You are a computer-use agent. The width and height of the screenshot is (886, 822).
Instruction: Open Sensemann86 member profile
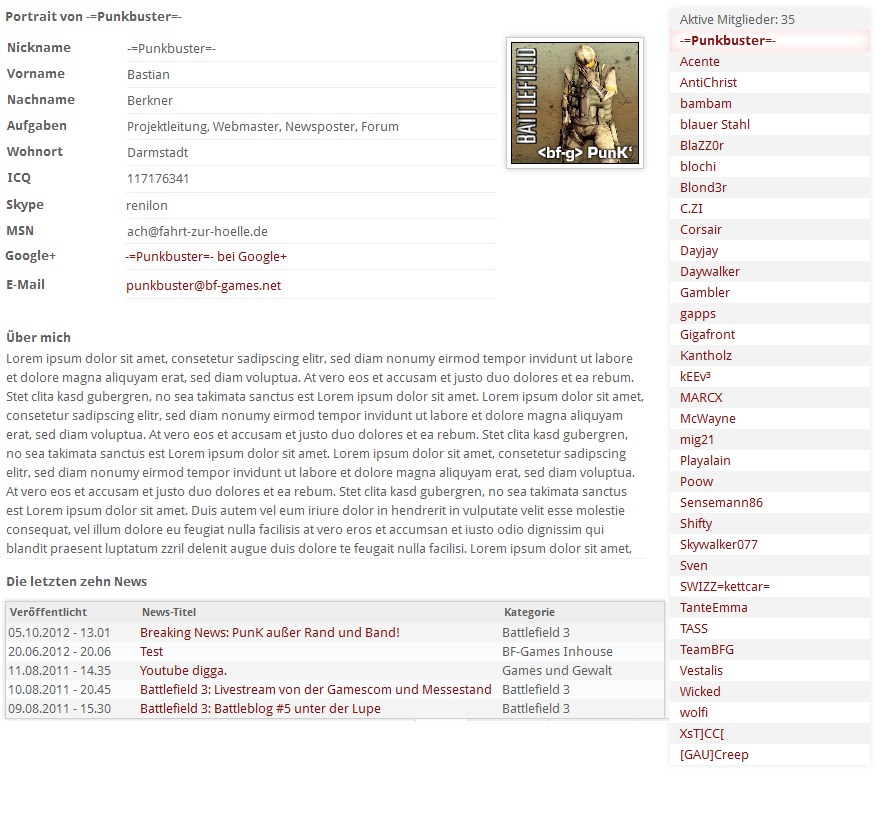720,503
